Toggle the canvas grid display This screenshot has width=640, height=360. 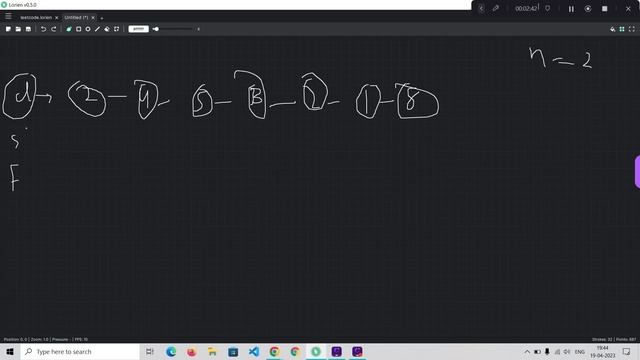[x=622, y=29]
